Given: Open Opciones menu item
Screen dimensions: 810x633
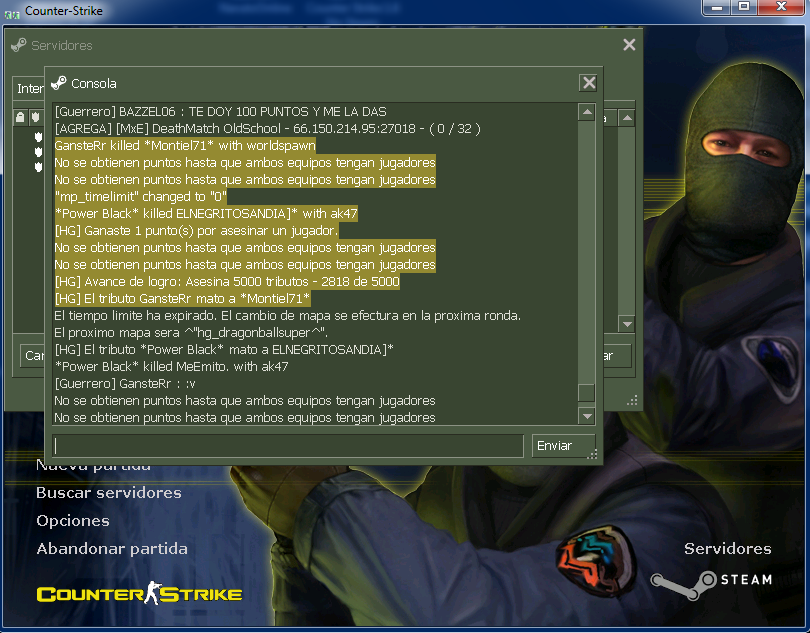Looking at the screenshot, I should point(73,520).
